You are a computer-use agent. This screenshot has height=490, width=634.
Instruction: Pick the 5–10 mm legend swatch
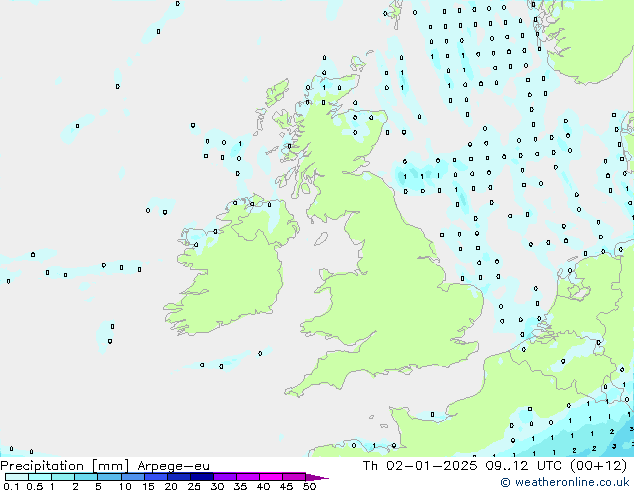[109, 477]
